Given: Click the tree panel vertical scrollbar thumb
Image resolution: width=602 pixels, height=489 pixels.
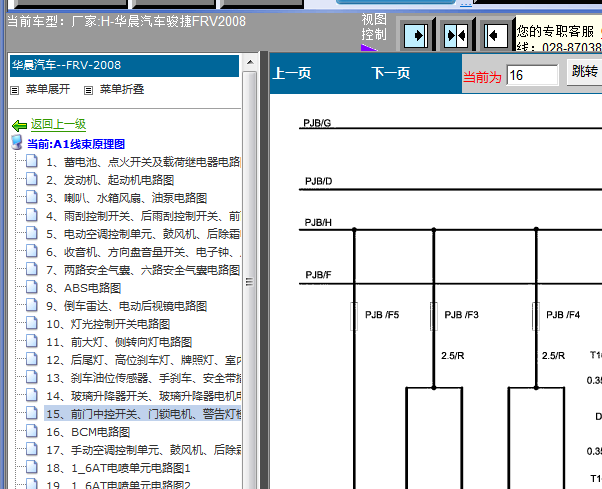Looking at the screenshot, I should (x=250, y=282).
